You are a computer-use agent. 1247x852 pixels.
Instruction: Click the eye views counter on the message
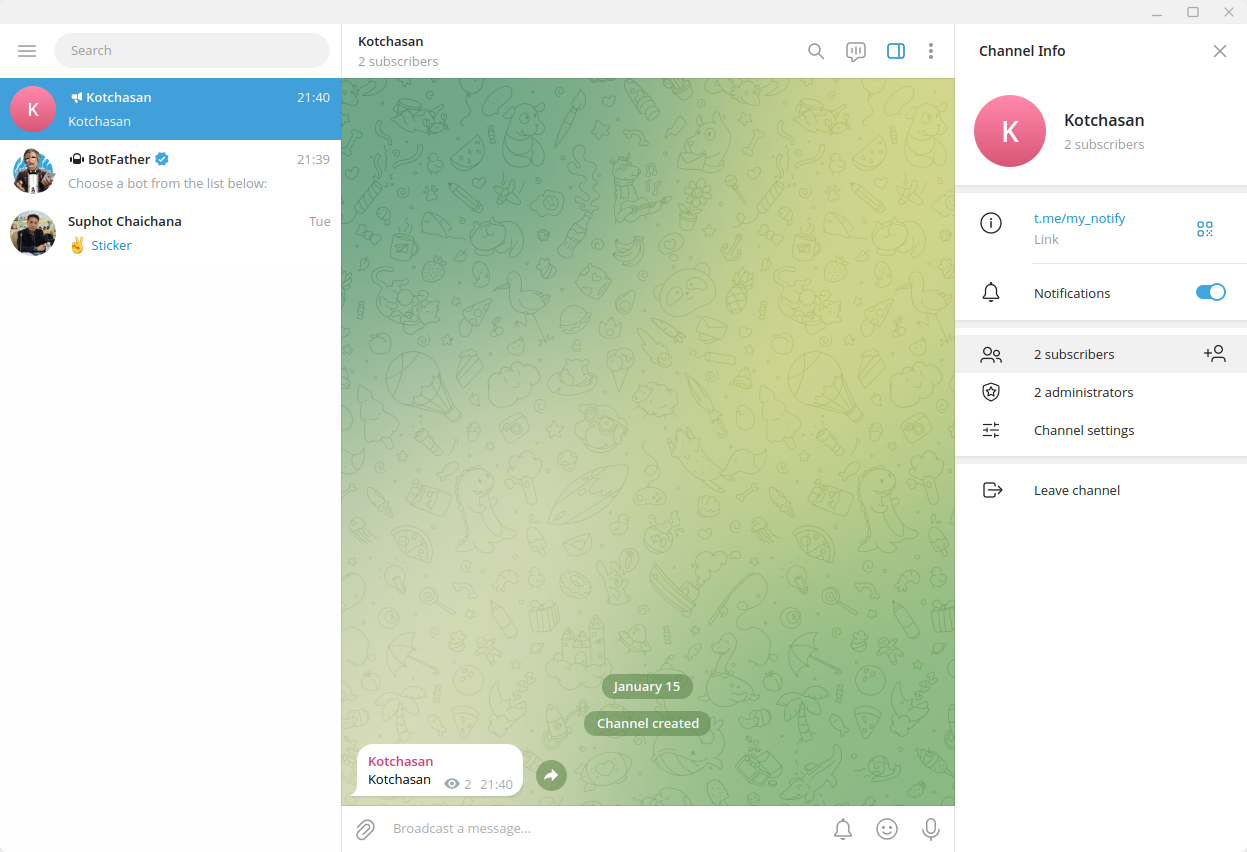click(x=457, y=784)
